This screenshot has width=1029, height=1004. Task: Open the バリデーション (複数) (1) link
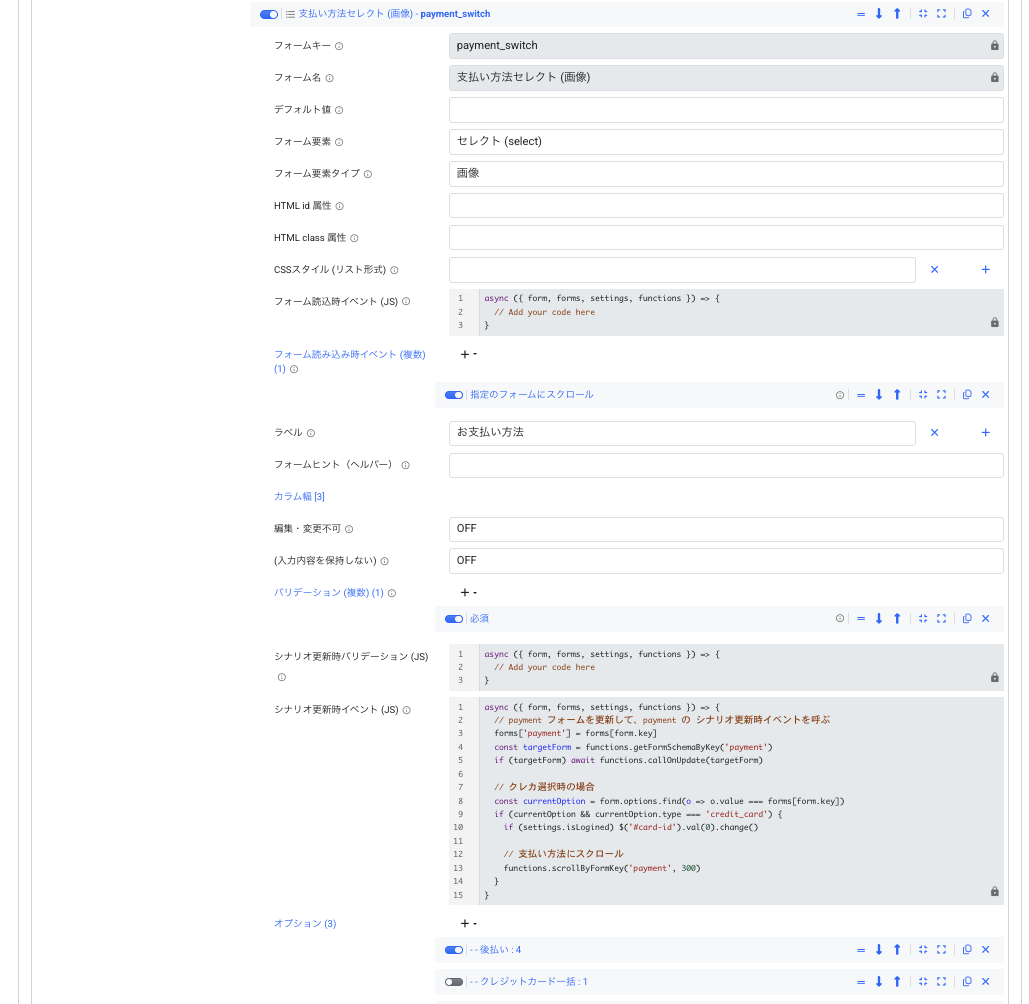point(329,593)
